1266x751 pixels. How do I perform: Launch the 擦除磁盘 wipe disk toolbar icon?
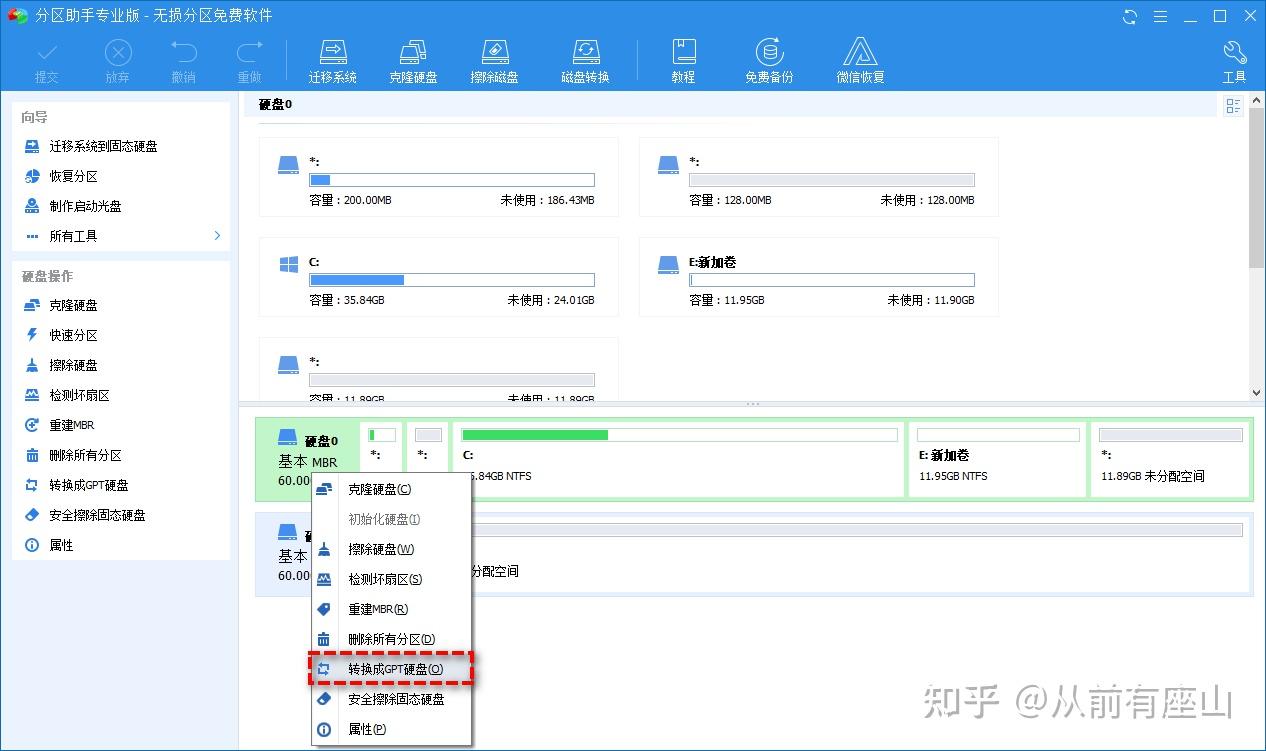(x=494, y=58)
